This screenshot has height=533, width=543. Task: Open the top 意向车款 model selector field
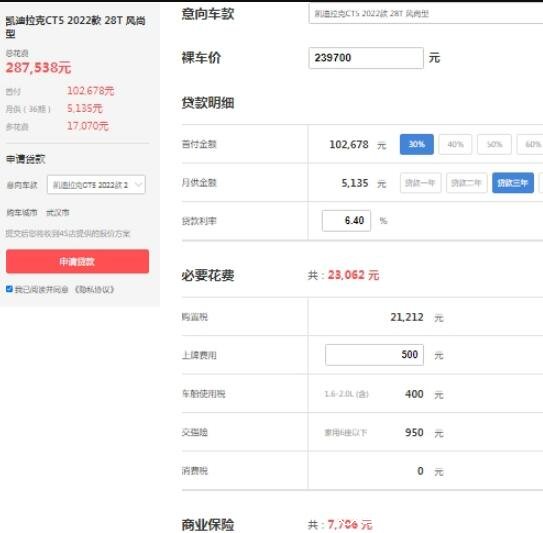426,14
